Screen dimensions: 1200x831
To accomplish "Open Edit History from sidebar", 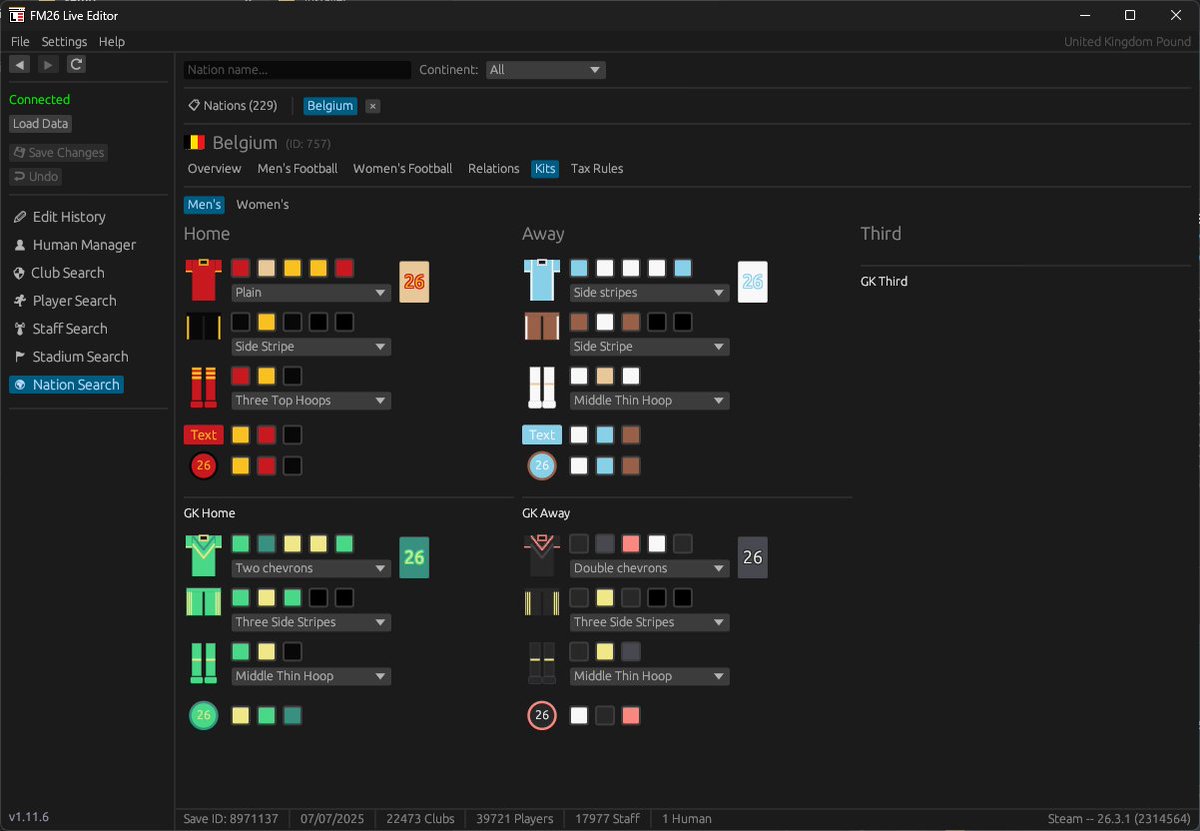I will pos(58,217).
